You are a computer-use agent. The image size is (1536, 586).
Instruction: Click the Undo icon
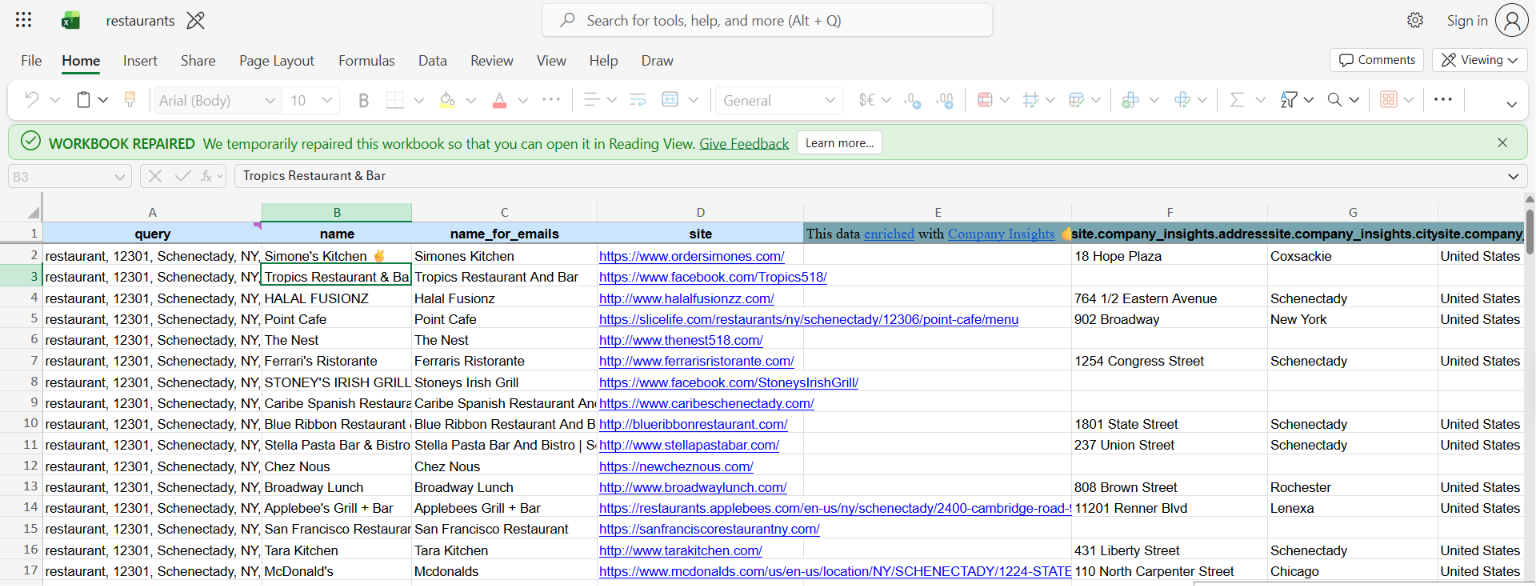pos(32,100)
